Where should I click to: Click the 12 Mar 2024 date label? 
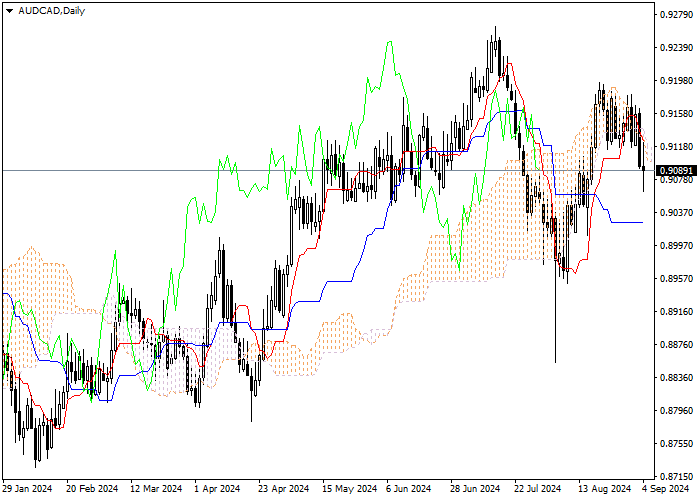156,489
